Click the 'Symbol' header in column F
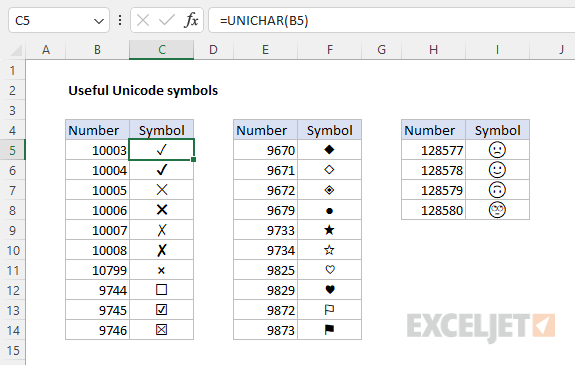Image resolution: width=575 pixels, height=365 pixels. [329, 130]
